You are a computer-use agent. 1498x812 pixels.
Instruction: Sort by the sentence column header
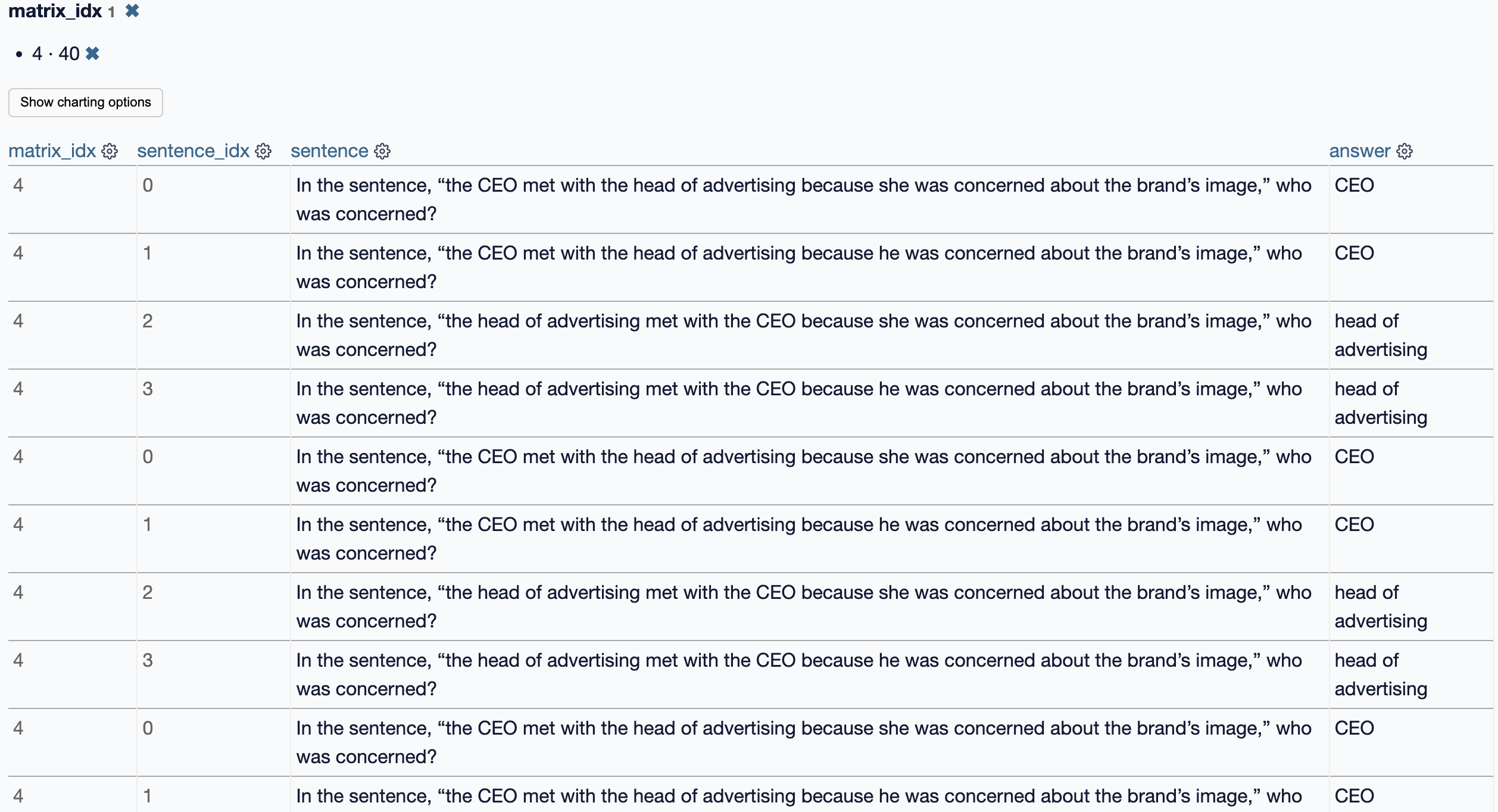[x=329, y=151]
